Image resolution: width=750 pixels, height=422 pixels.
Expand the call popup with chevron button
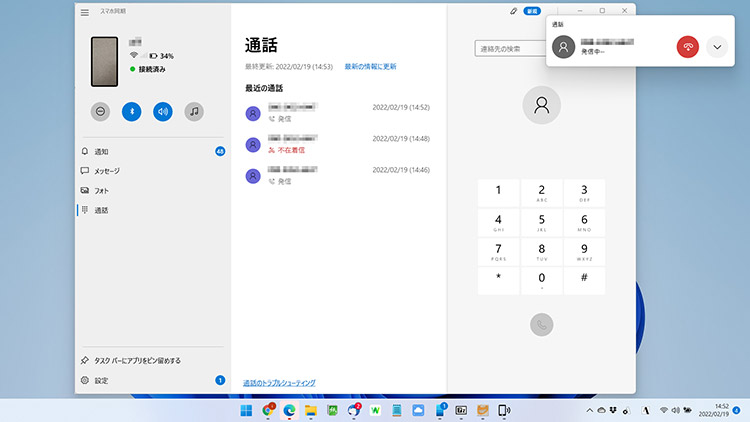point(717,47)
